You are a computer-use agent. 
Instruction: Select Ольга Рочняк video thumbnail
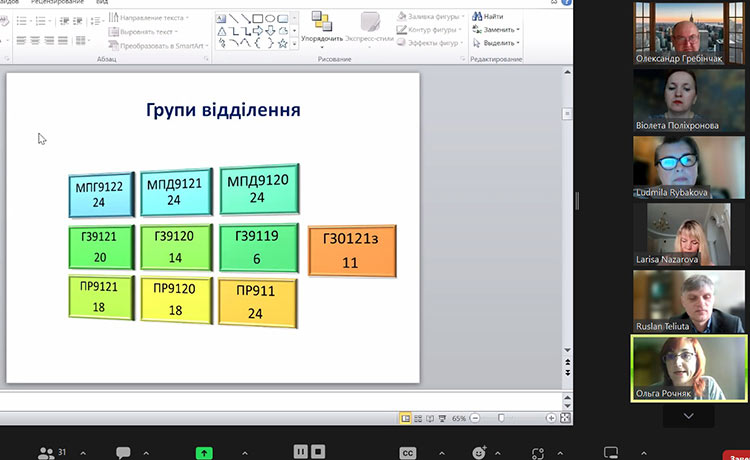pos(689,367)
